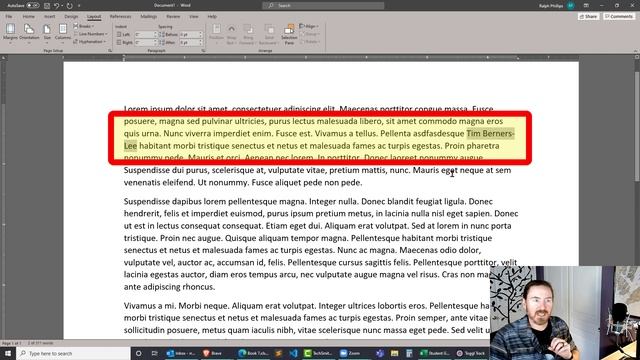Click the Comments button

coord(619,16)
